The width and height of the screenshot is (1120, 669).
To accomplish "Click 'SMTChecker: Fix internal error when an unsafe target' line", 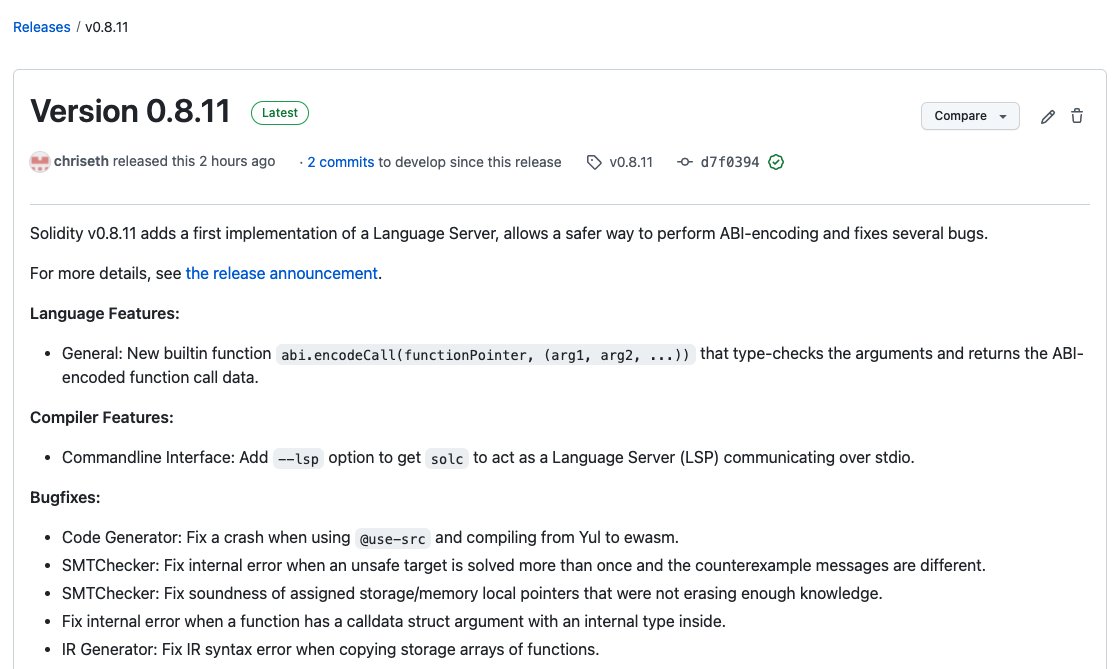I will click(x=524, y=565).
